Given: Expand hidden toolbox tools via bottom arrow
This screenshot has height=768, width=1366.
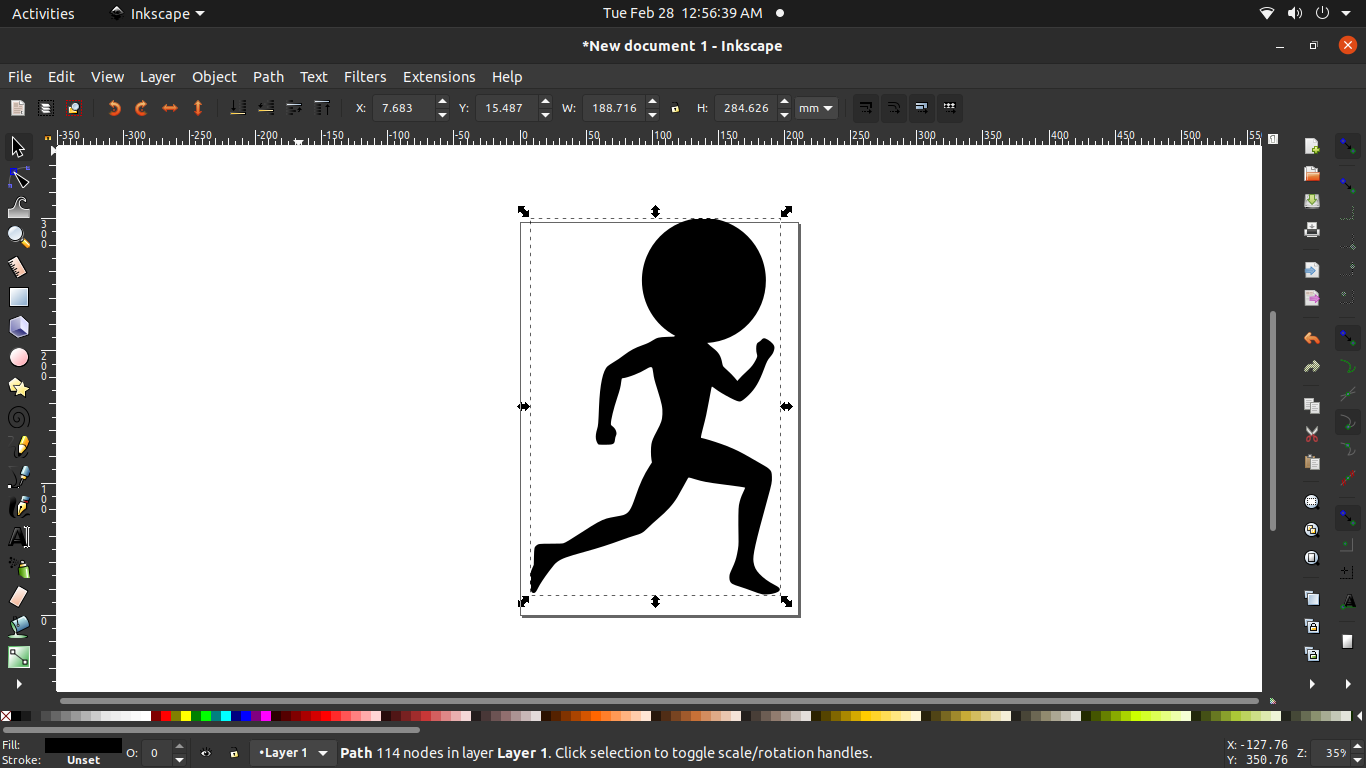Looking at the screenshot, I should click(x=17, y=684).
